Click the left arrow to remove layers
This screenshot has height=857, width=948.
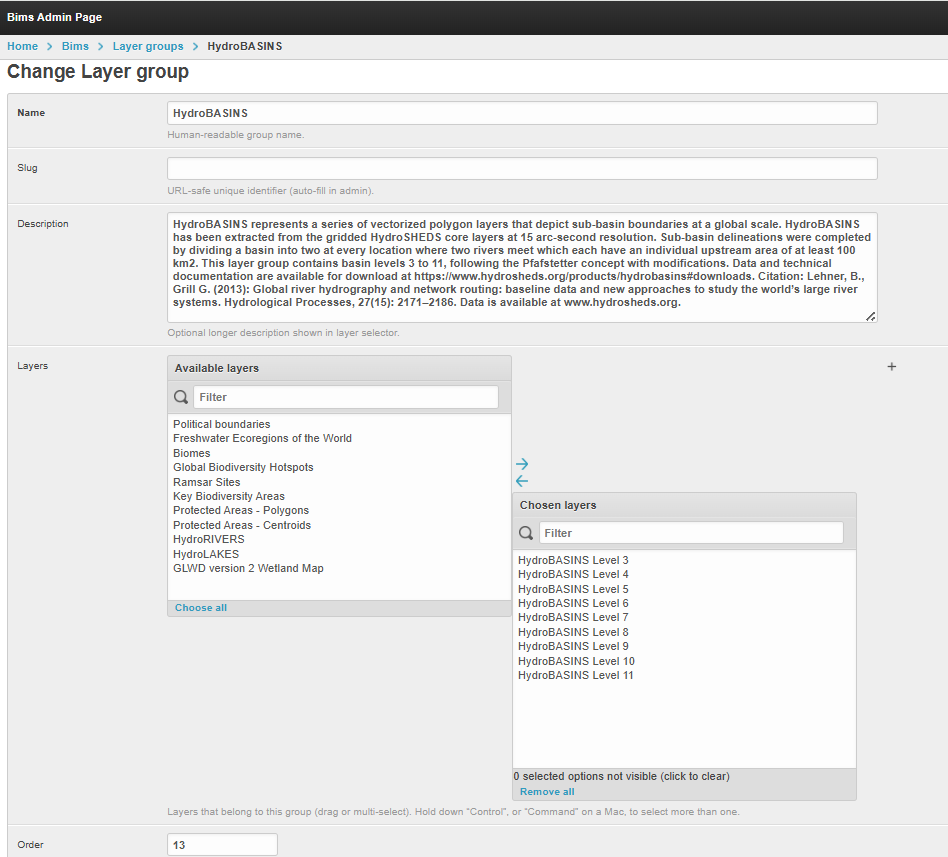(522, 481)
